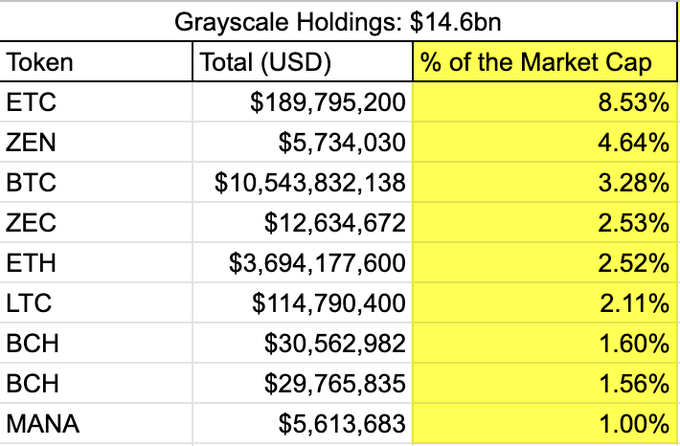Select the $3,694,177,600 total cell
Viewport: 680px width, 446px height.
pyautogui.click(x=302, y=263)
